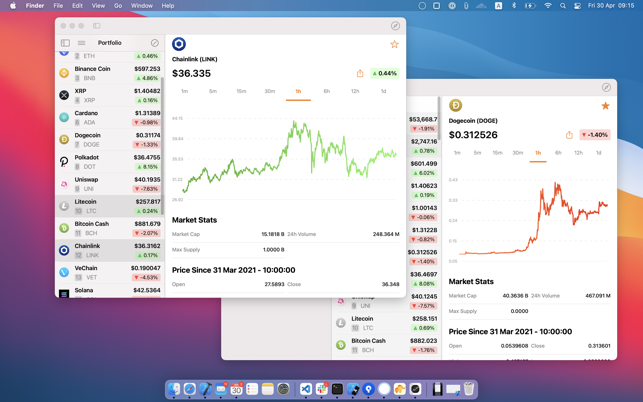The image size is (643, 402).
Task: Select Chainlink row in the Portfolio list
Action: pyautogui.click(x=110, y=251)
